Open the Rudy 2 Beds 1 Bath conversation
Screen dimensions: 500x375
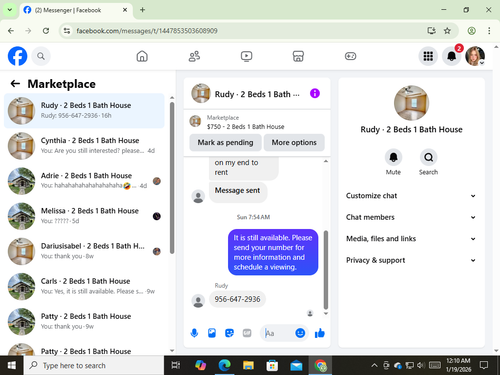point(84,110)
